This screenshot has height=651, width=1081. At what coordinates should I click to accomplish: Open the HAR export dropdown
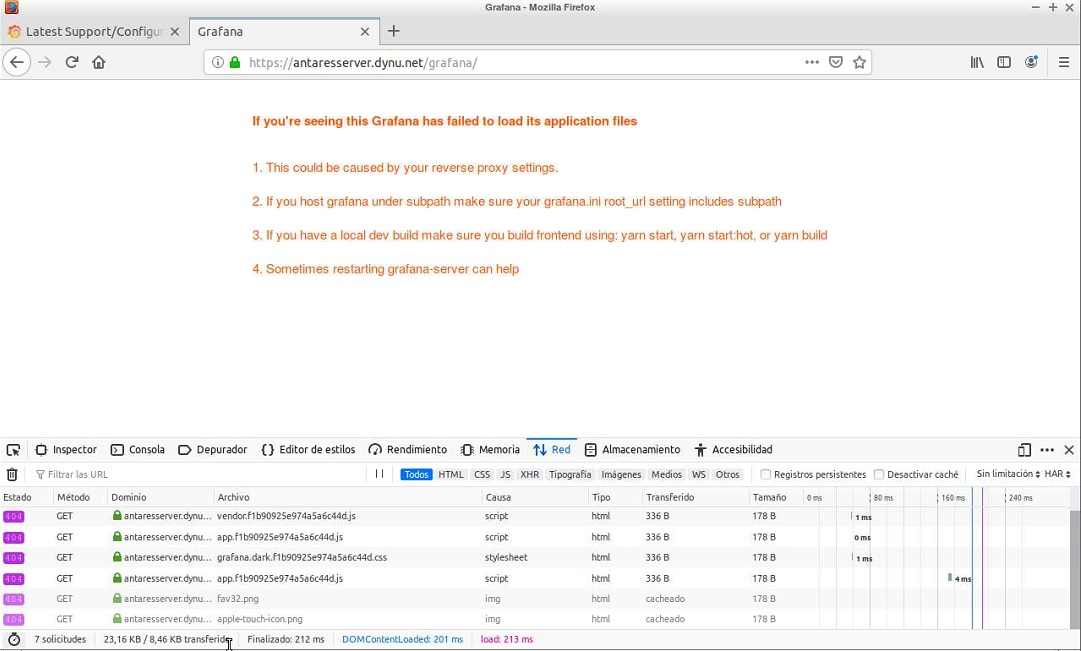click(1058, 474)
